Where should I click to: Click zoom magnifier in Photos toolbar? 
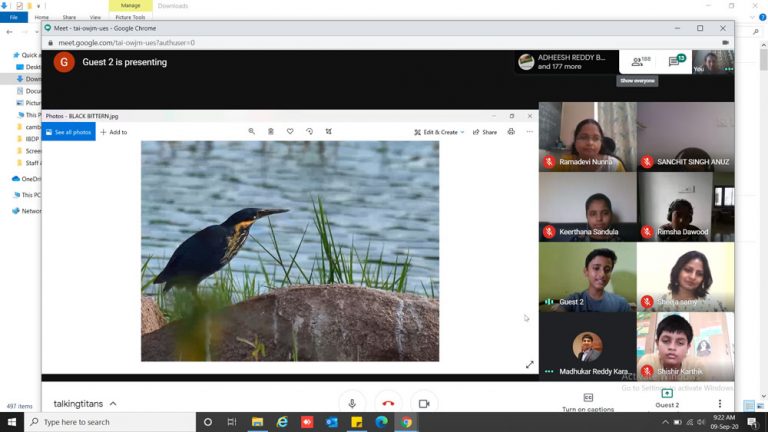[x=252, y=132]
